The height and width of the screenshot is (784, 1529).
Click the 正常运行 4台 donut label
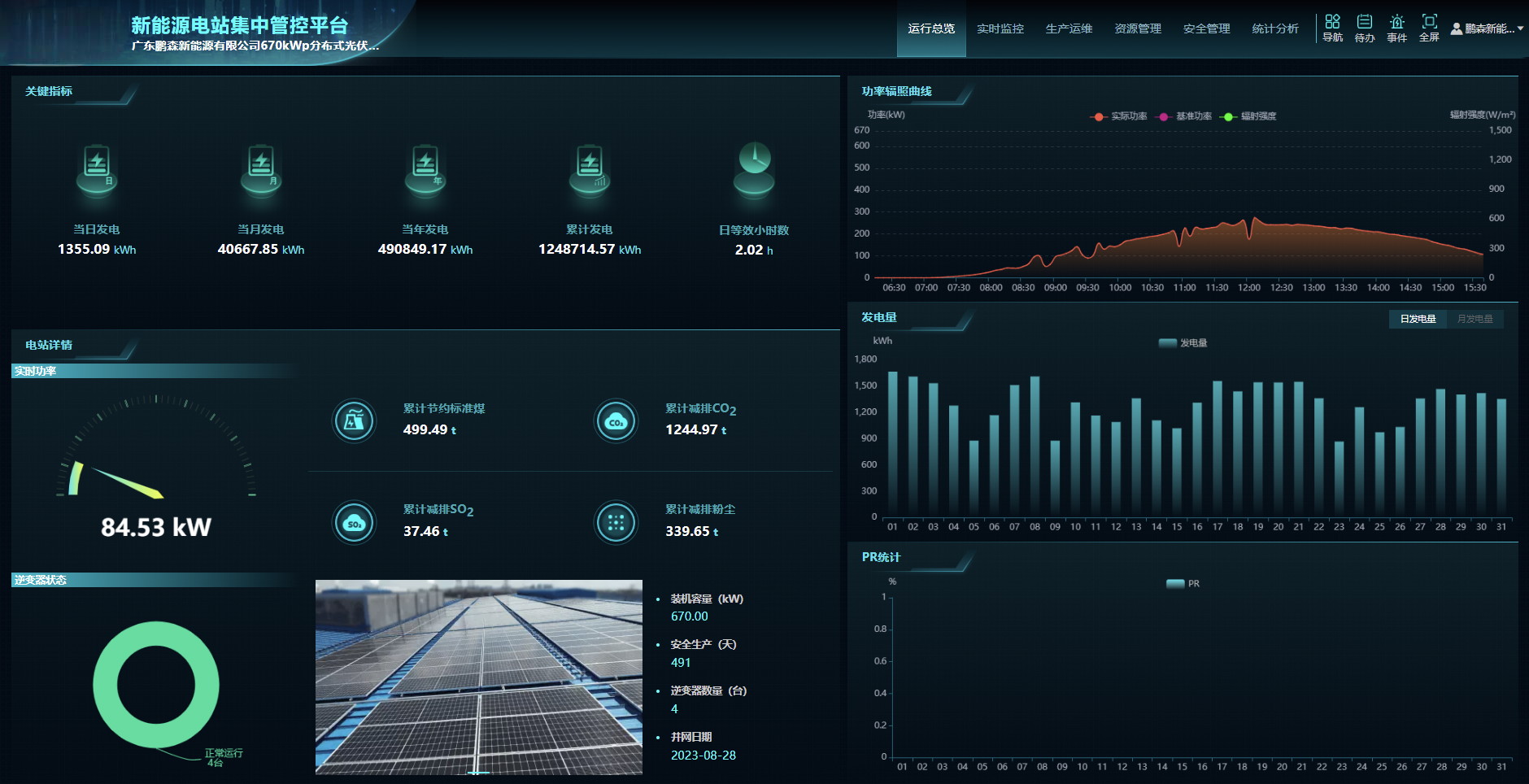223,758
